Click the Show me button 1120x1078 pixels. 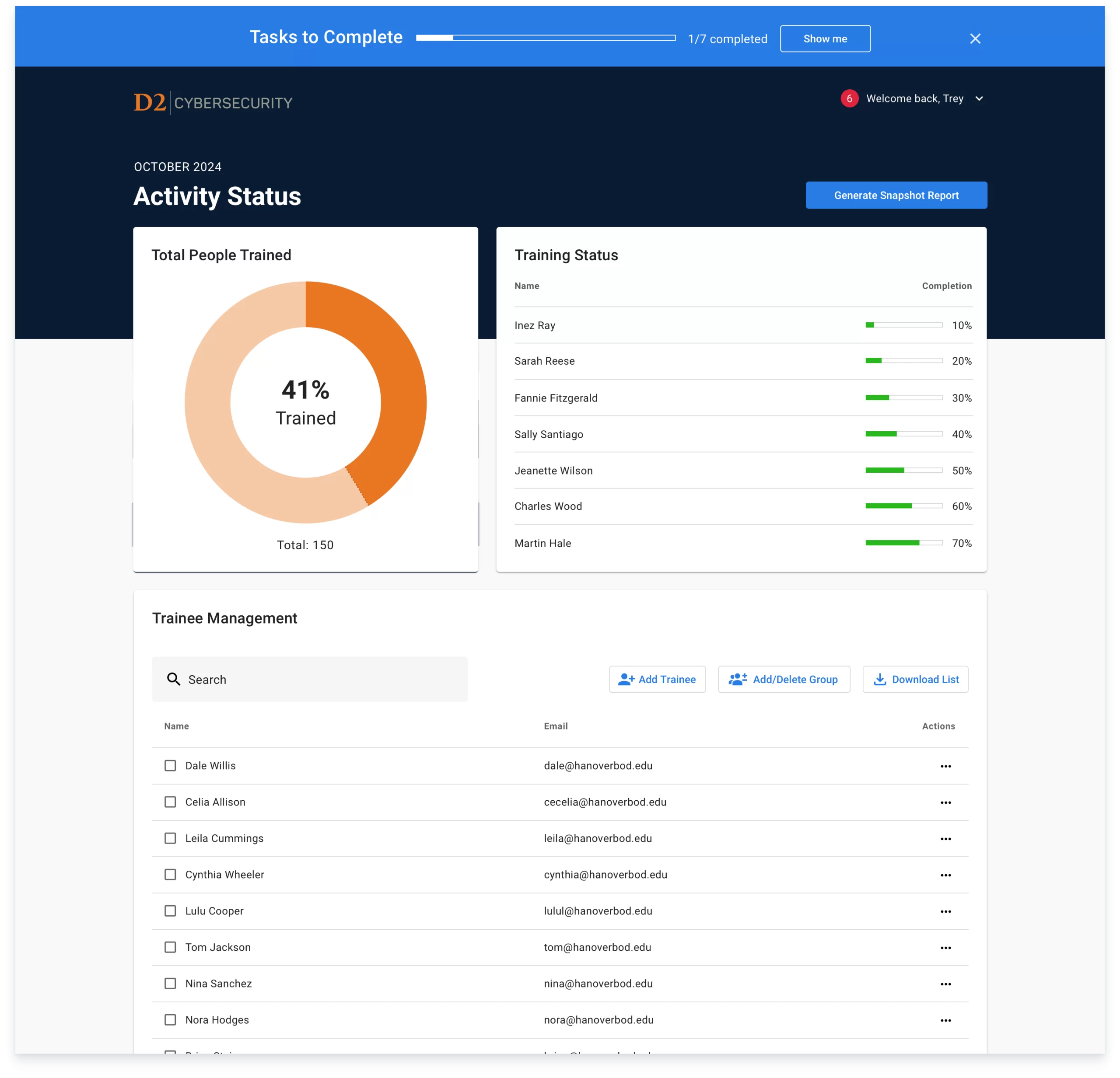point(825,38)
